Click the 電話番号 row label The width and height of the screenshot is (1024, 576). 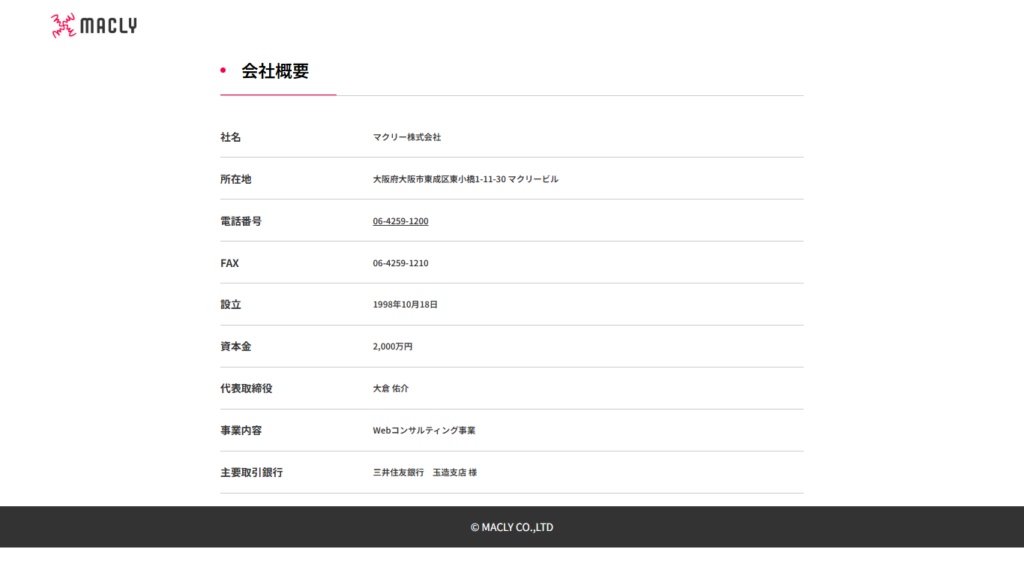click(x=241, y=221)
